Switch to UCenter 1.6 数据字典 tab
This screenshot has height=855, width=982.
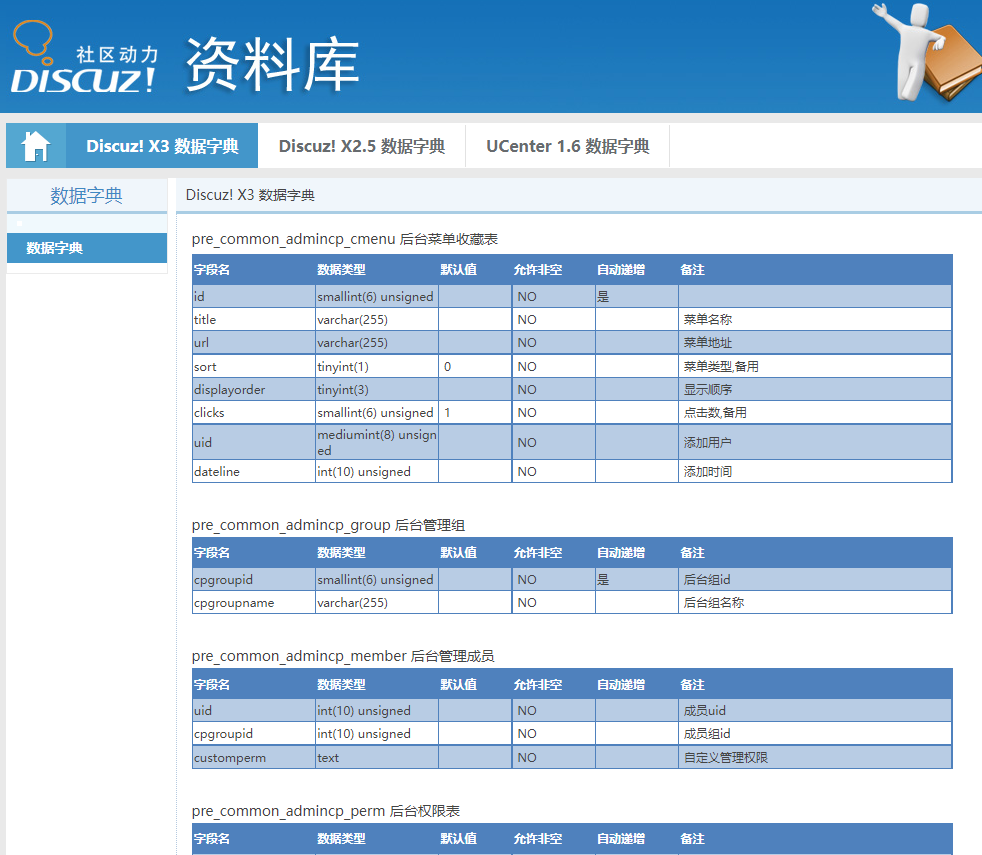point(568,146)
